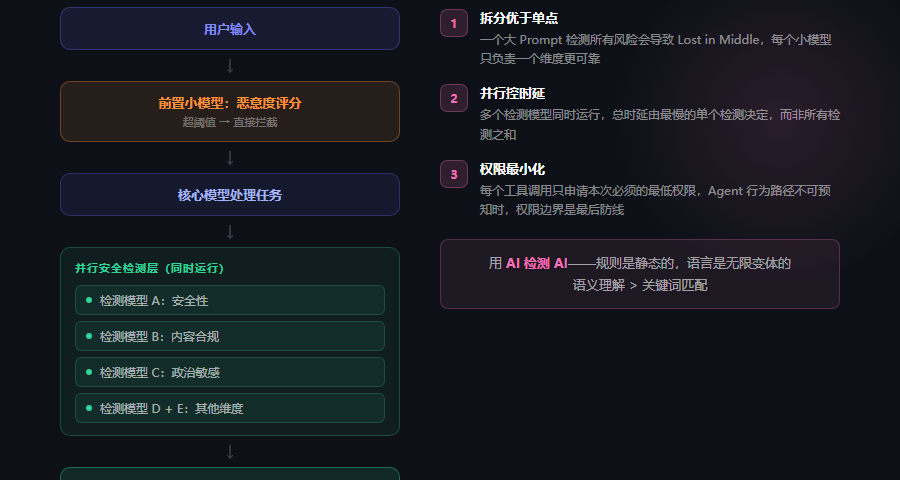This screenshot has height=480, width=900.
Task: Click the 并行控时延 heading
Action: coord(512,93)
